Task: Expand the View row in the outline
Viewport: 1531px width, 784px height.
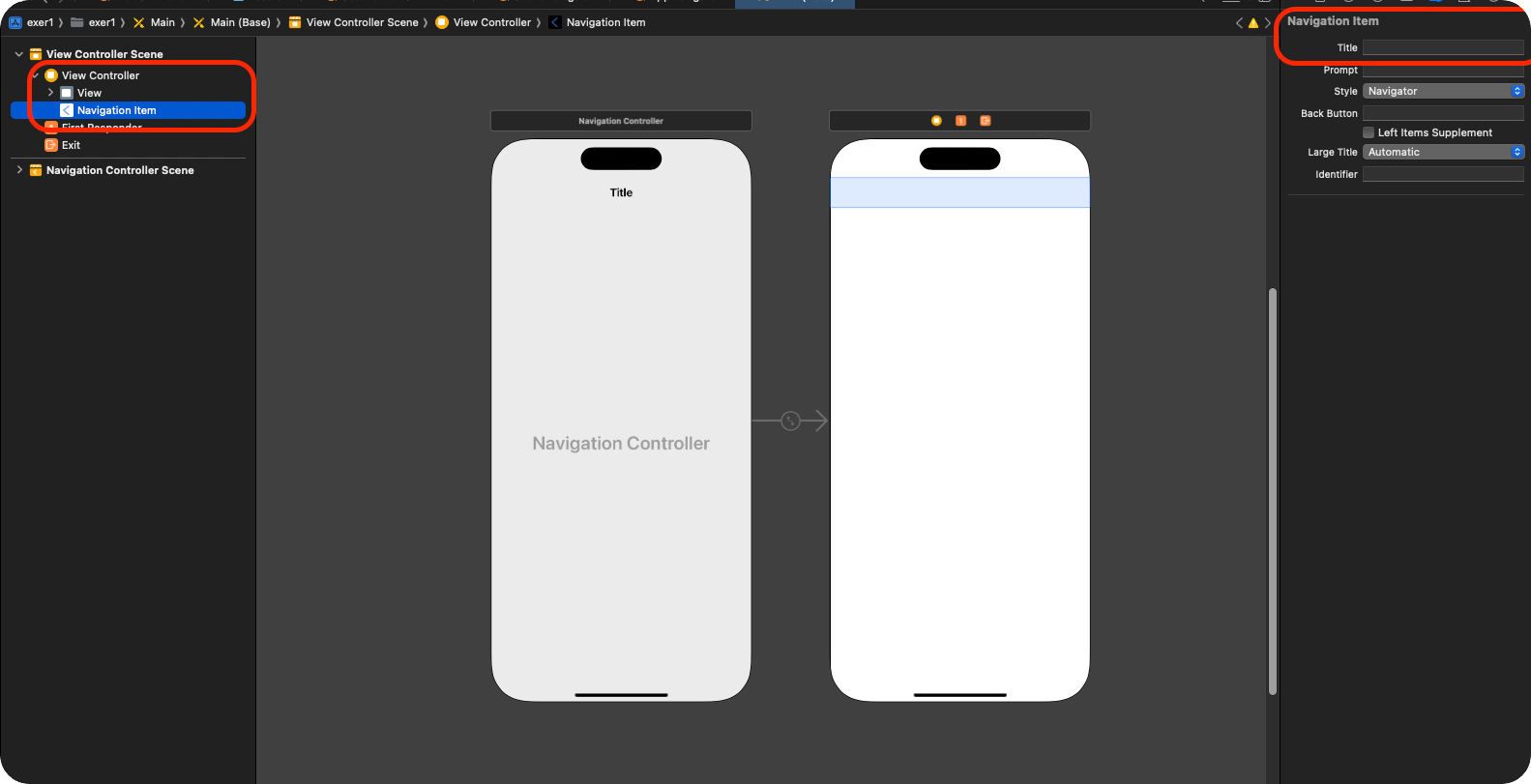Action: tap(51, 93)
